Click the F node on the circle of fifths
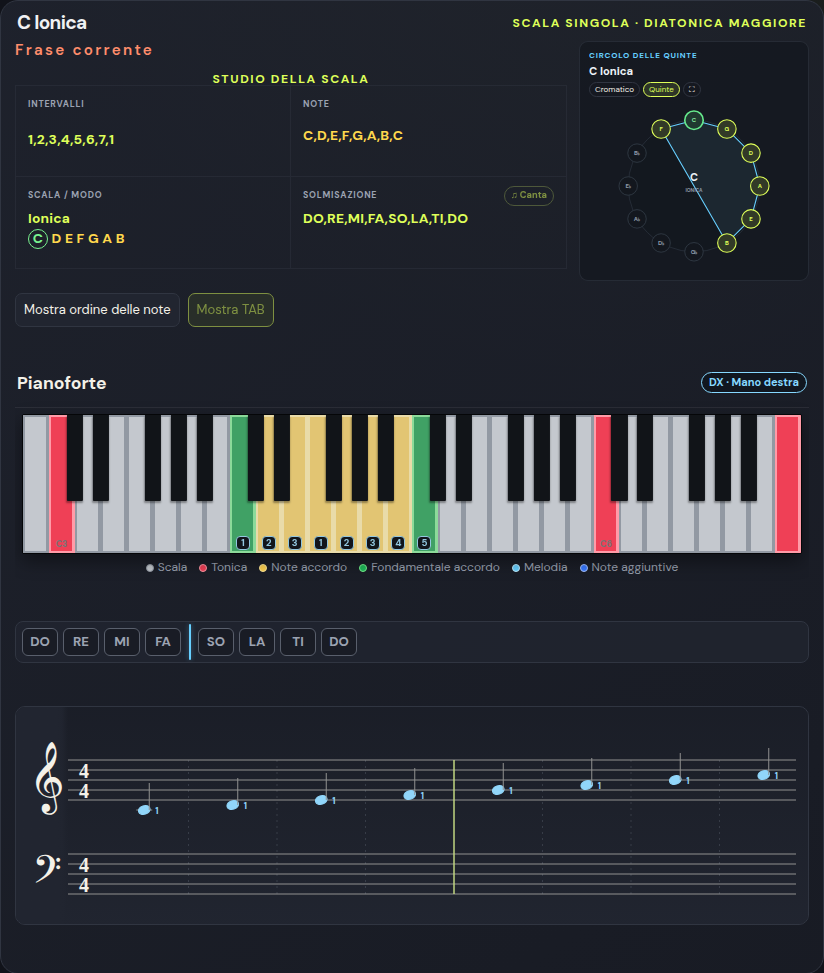The image size is (824, 973). click(661, 129)
